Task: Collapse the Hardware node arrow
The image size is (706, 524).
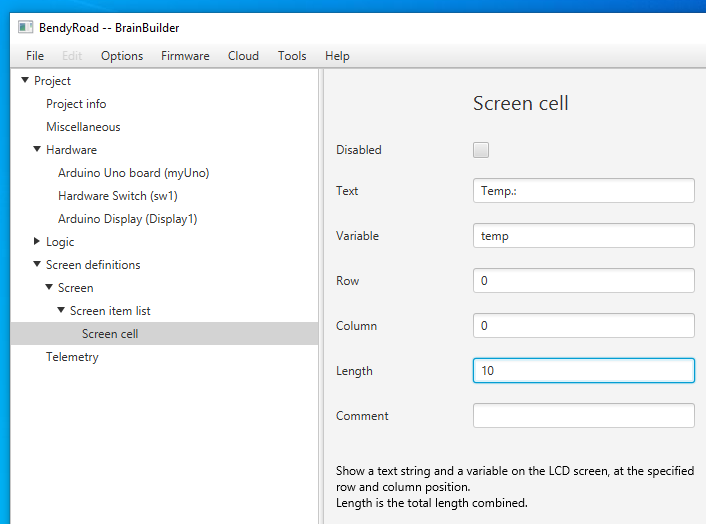Action: [37, 149]
